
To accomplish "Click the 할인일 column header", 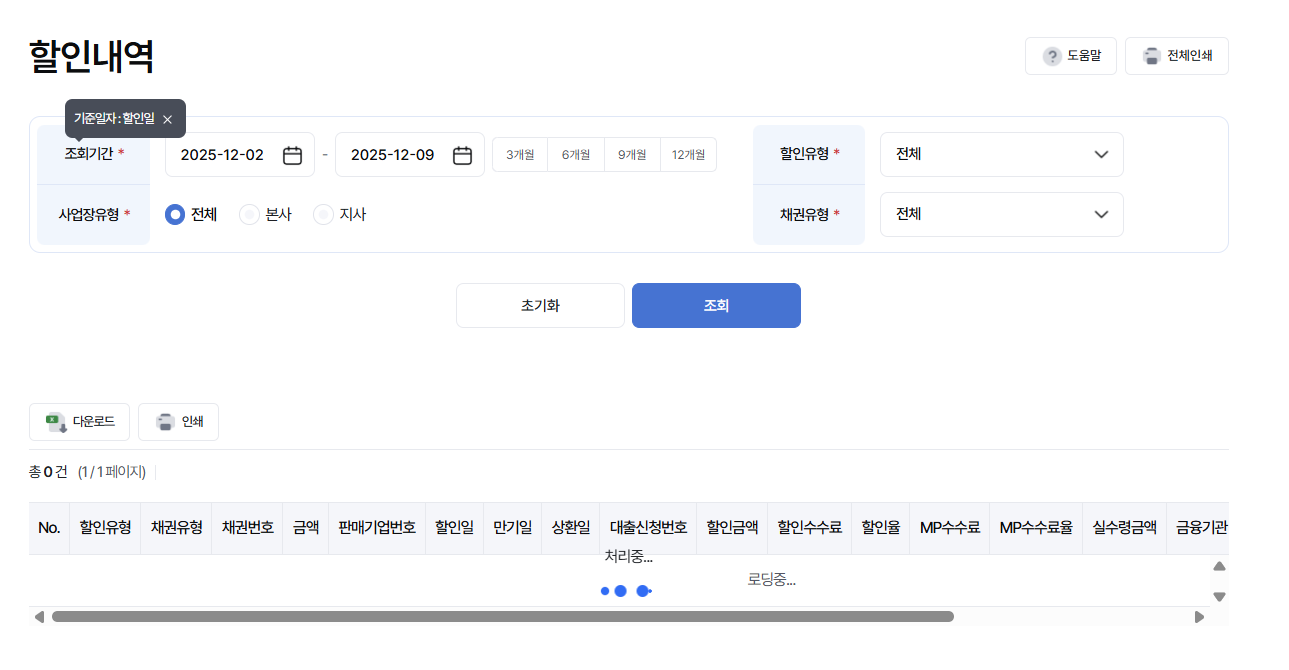I will tap(455, 528).
